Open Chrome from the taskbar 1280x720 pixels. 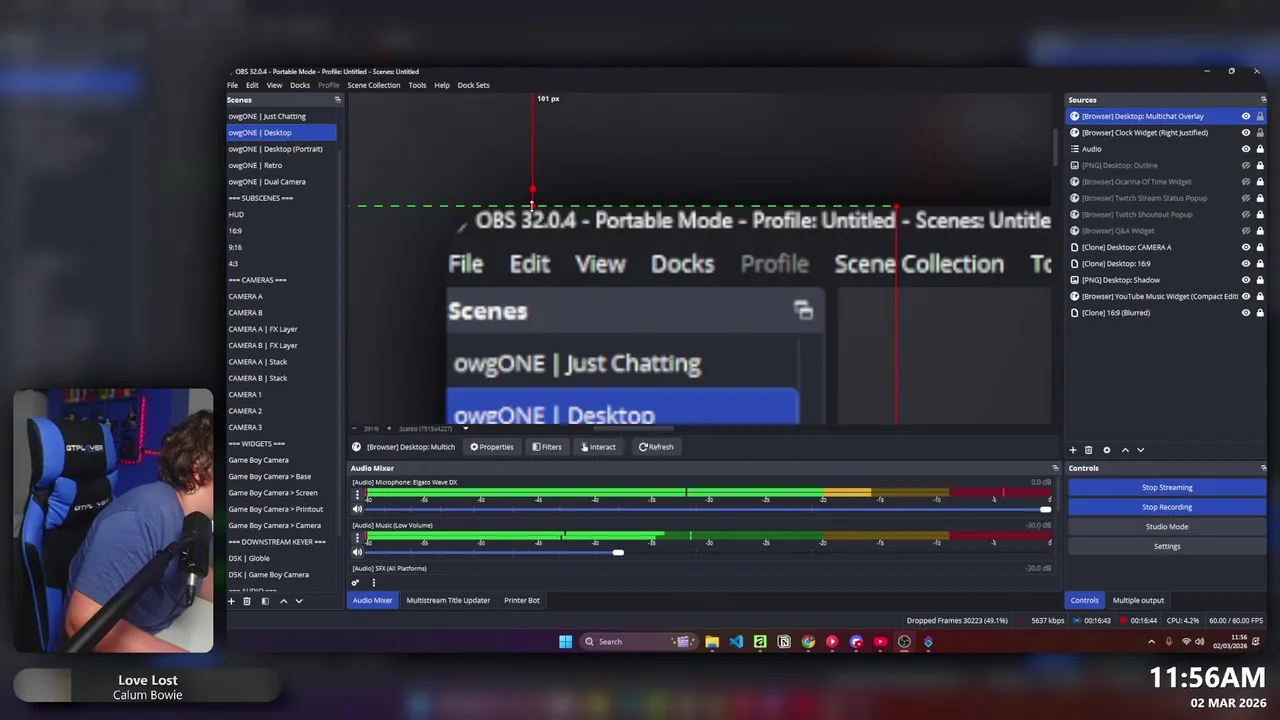[x=808, y=642]
